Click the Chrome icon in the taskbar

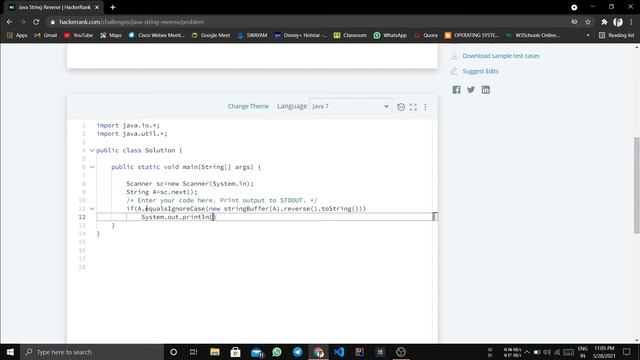coord(318,352)
